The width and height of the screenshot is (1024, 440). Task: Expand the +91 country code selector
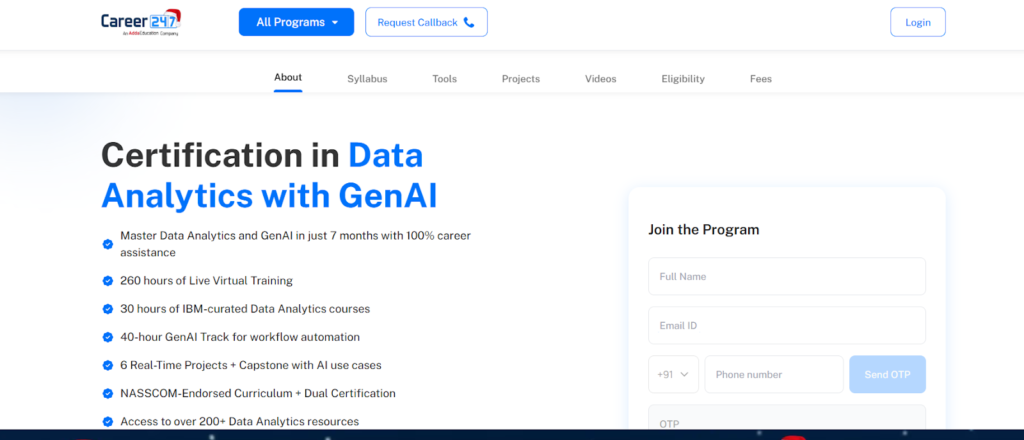tap(673, 375)
